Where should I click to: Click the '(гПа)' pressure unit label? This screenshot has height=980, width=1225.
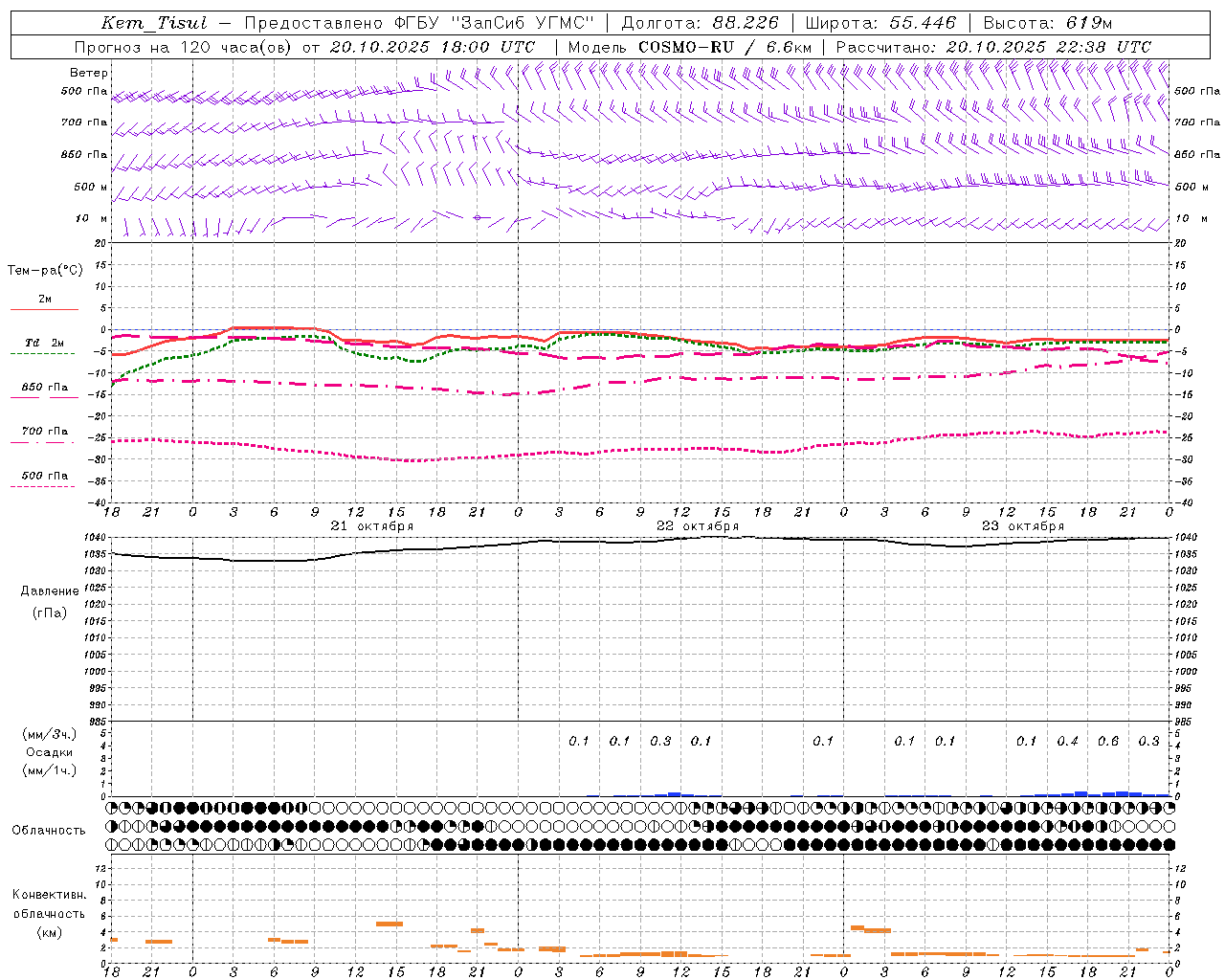coord(50,612)
